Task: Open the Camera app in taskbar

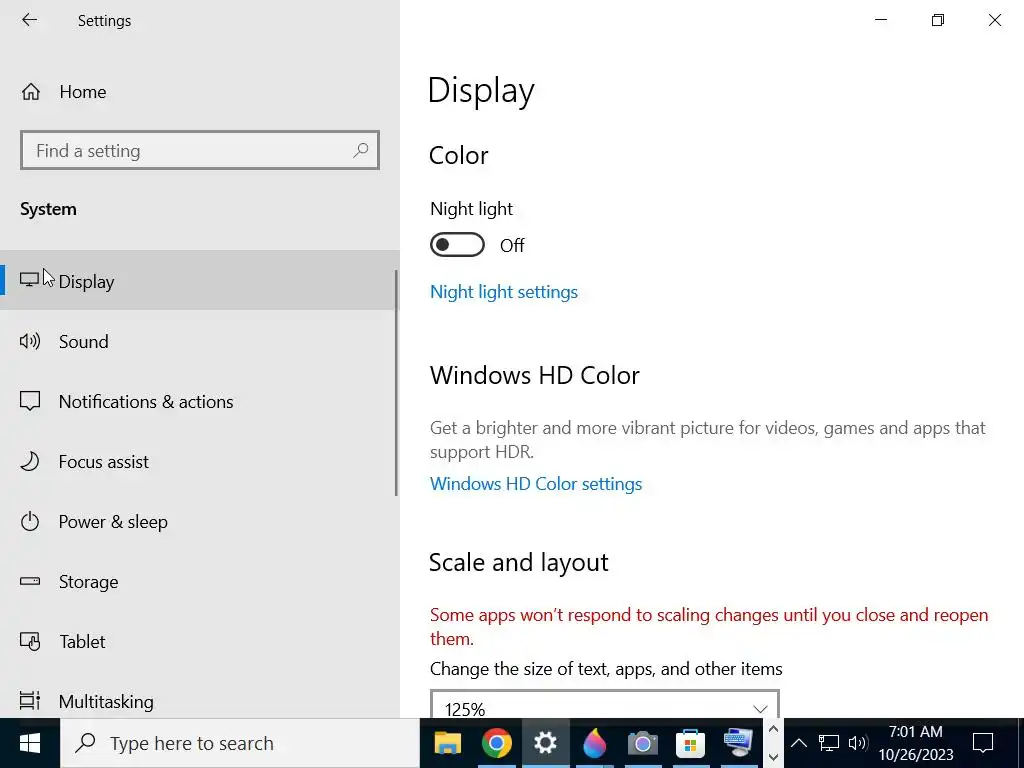Action: click(643, 743)
